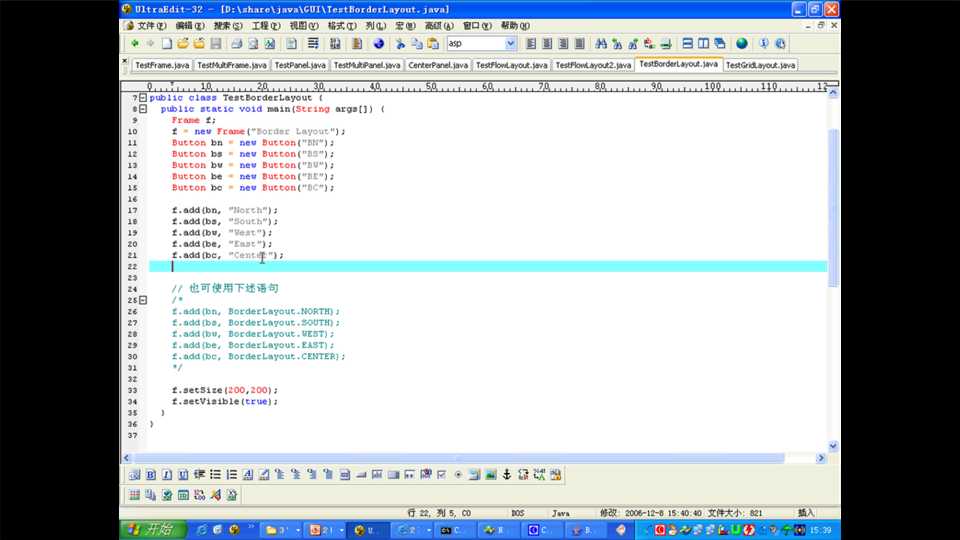Open the 搜索 menu
Screen dimensions: 960x540
tap(228, 26)
